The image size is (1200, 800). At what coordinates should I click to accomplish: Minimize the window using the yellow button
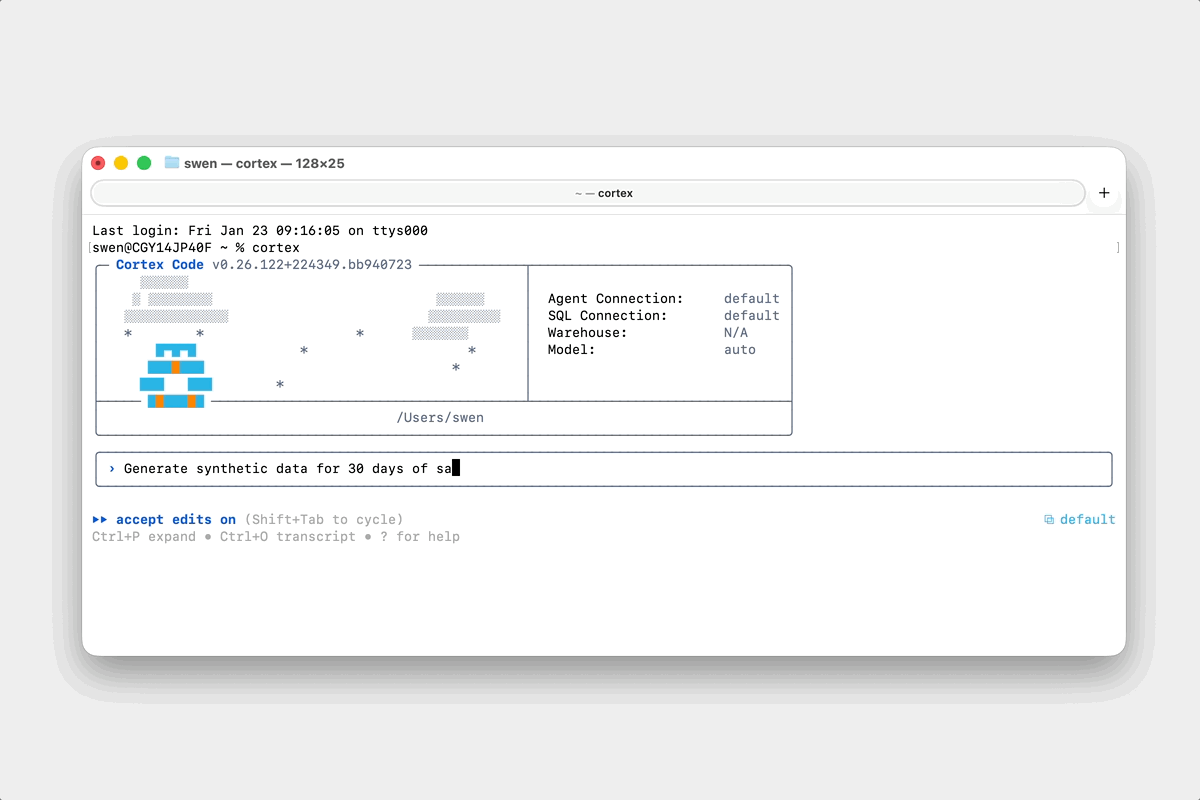(121, 163)
